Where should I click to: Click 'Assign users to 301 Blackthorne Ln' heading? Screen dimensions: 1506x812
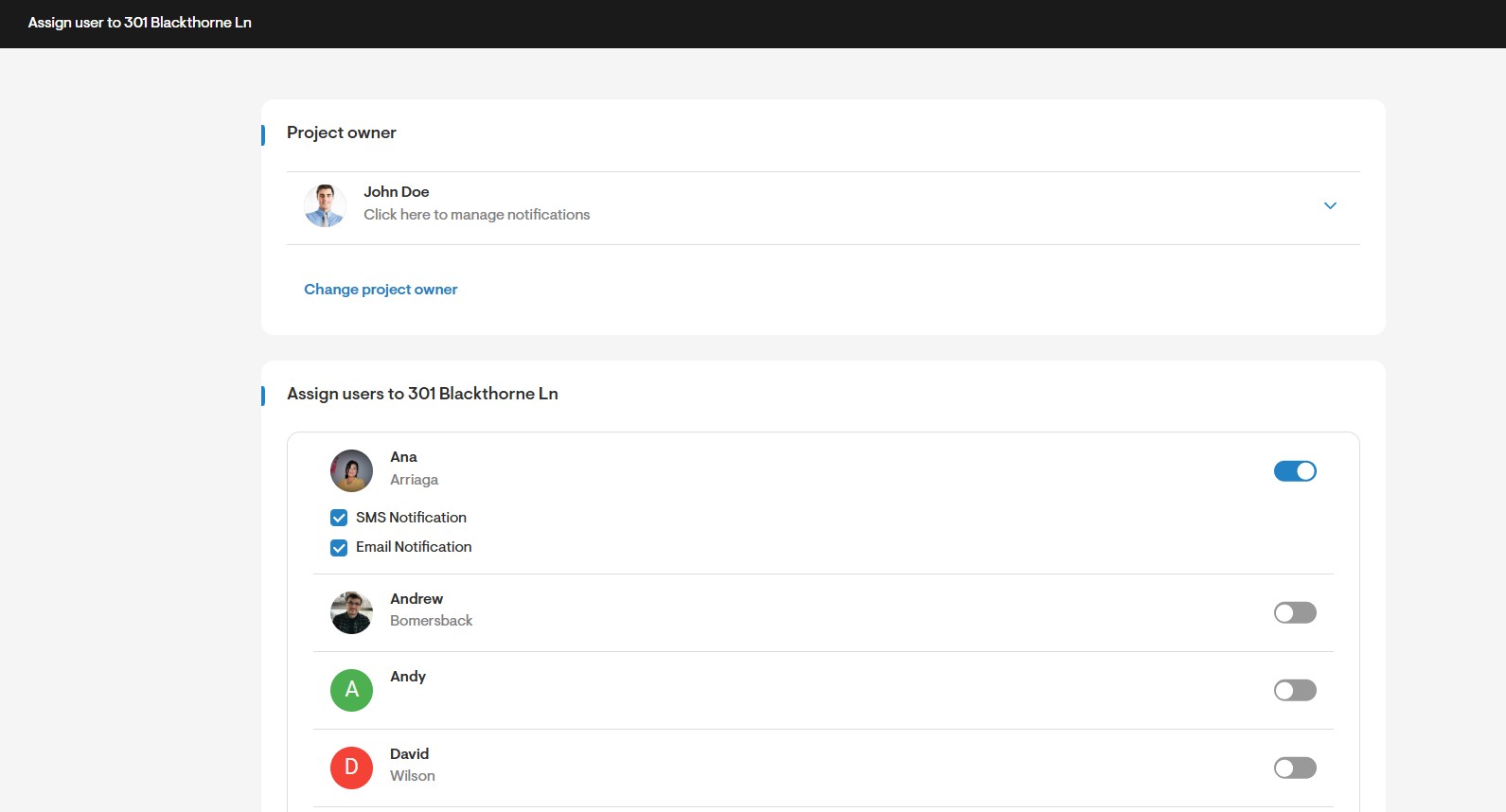point(422,394)
